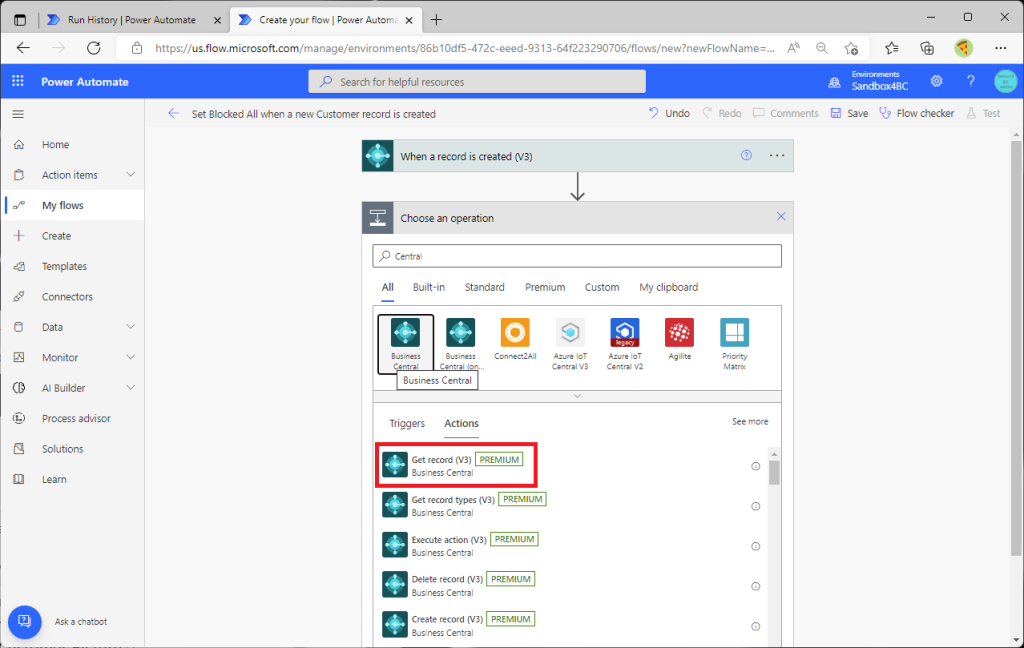
Task: Switch to the All connectors tab
Action: pyautogui.click(x=387, y=287)
